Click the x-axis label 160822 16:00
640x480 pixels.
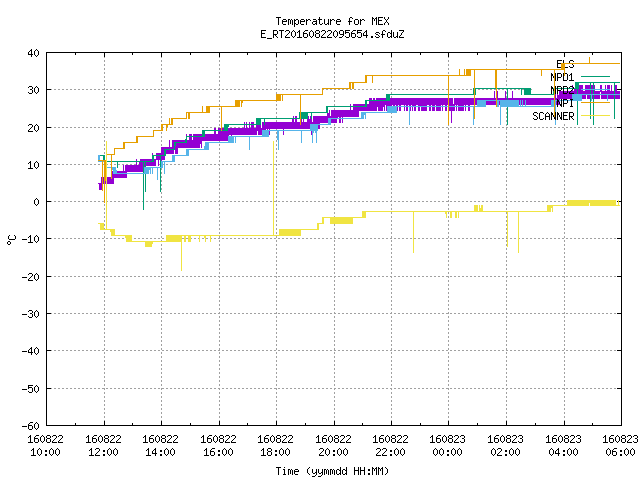[219, 446]
